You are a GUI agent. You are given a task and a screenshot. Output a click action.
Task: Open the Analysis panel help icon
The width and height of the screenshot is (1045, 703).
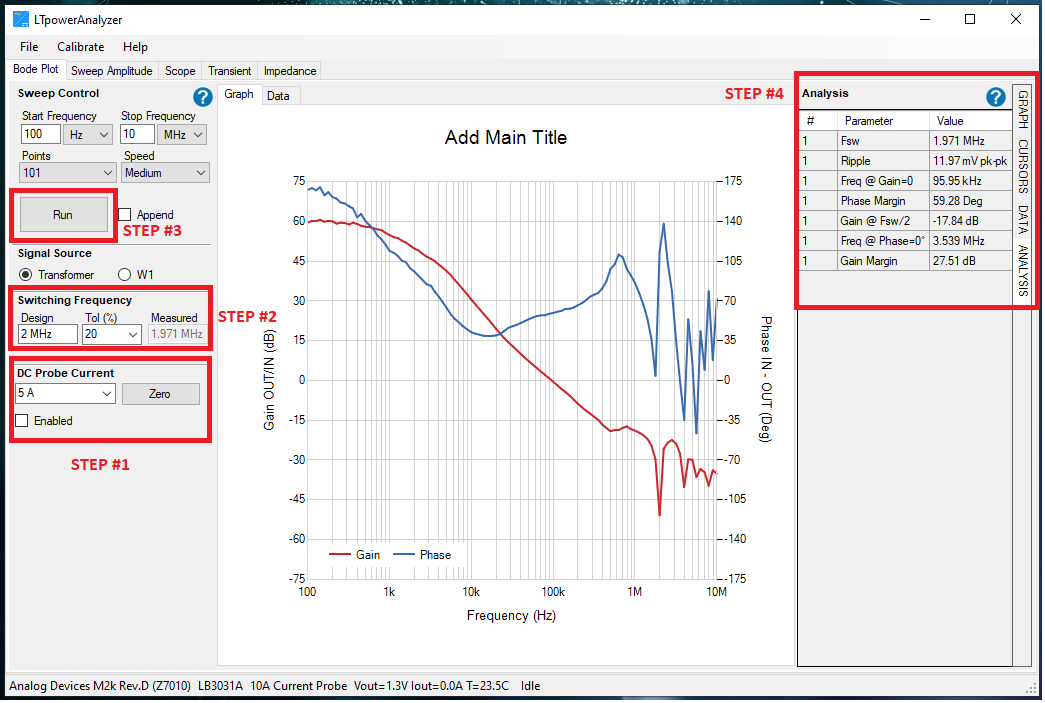(995, 97)
